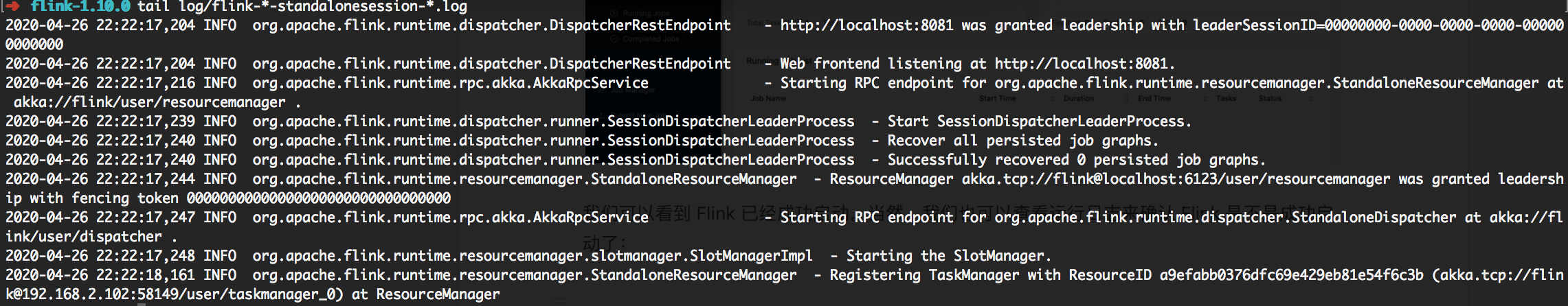
Task: Sort by the End Time column arrow
Action: tap(1205, 99)
